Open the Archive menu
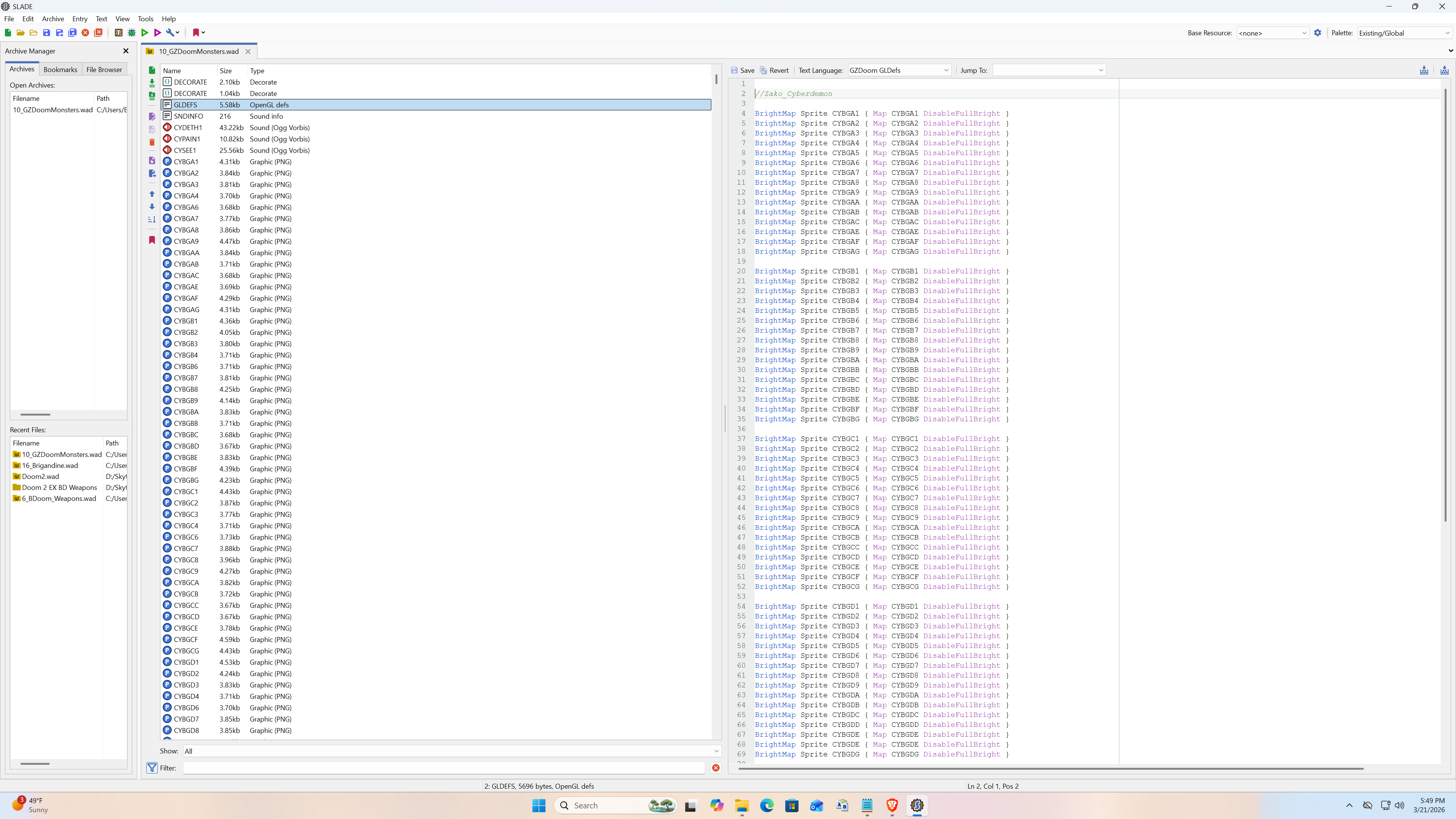The image size is (1456, 819). tap(53, 19)
